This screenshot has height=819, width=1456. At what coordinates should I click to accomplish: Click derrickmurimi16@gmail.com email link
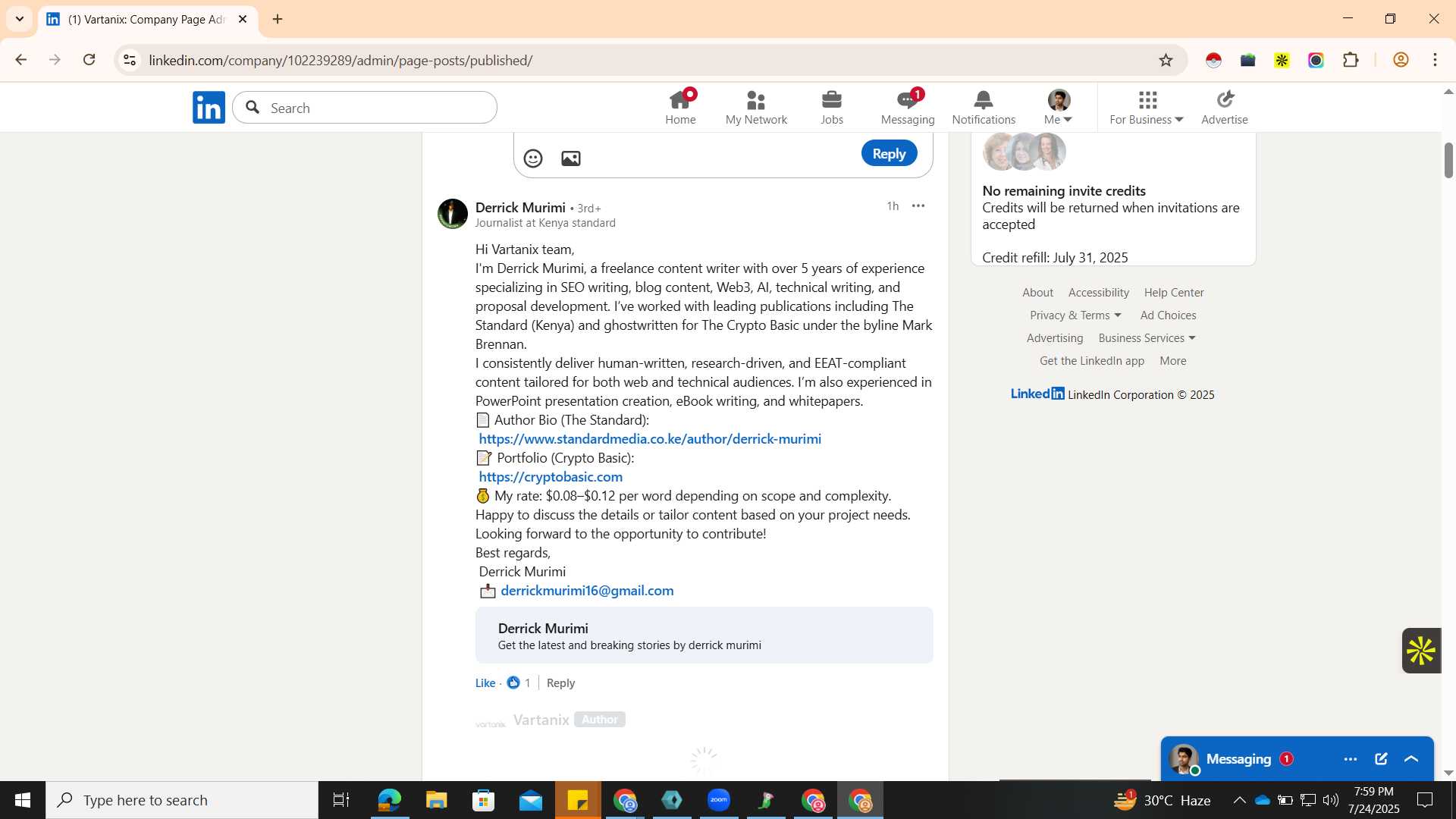coord(587,590)
